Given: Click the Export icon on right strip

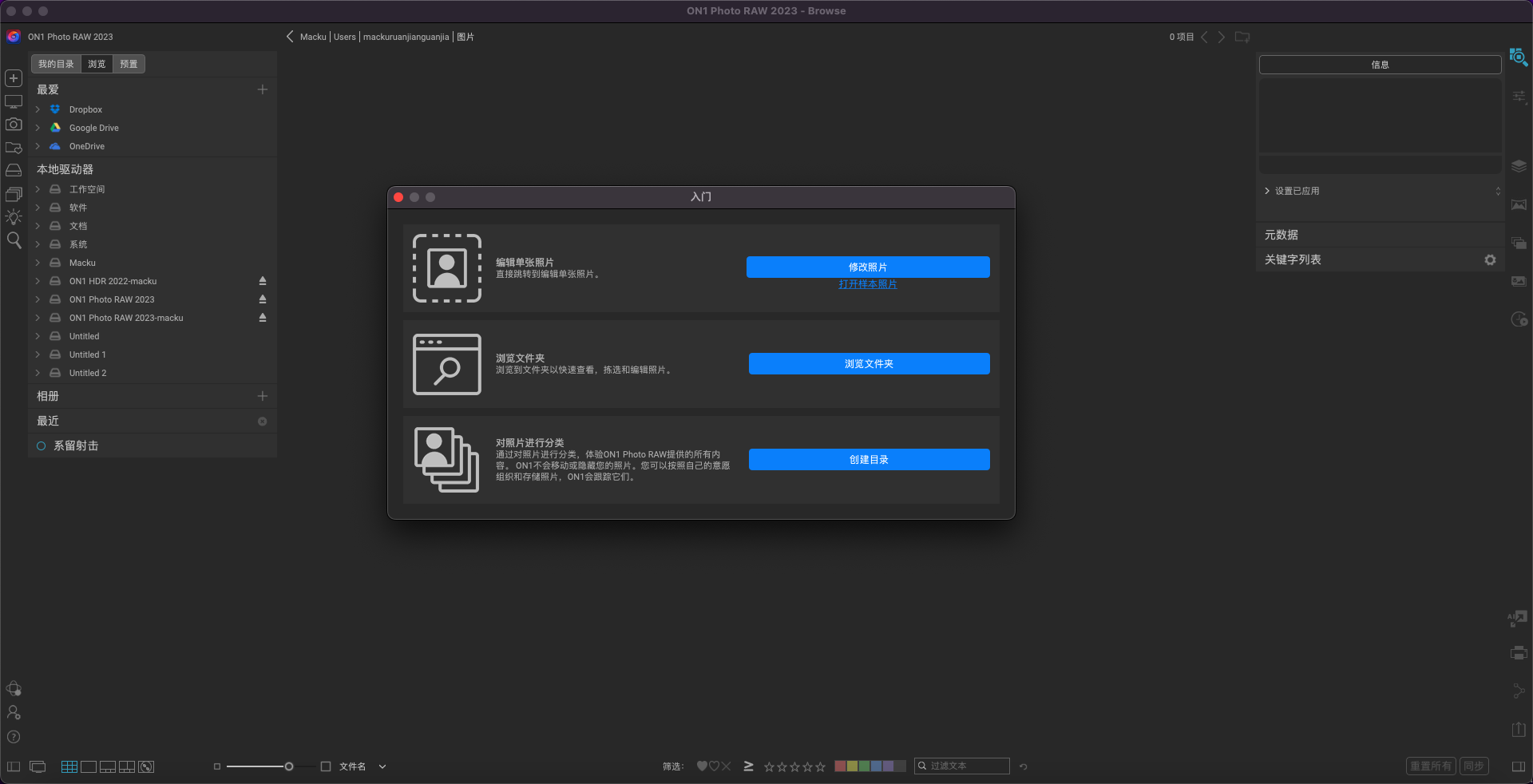Looking at the screenshot, I should click(1519, 729).
